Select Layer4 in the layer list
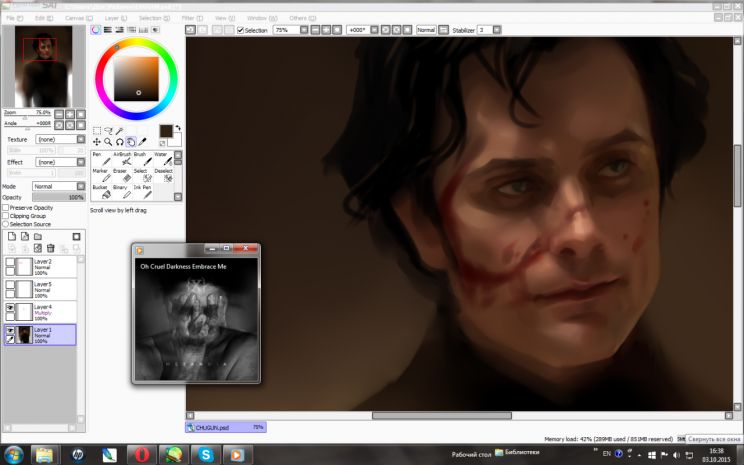744x465 pixels. point(40,312)
